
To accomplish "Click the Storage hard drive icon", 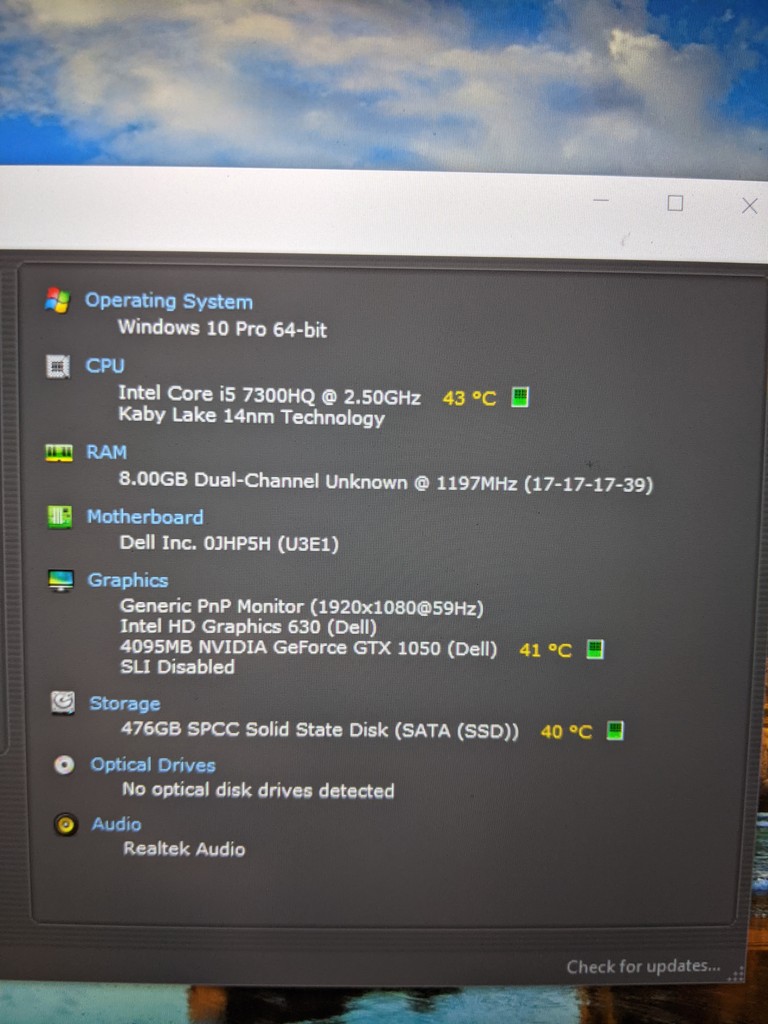I will pos(63,703).
